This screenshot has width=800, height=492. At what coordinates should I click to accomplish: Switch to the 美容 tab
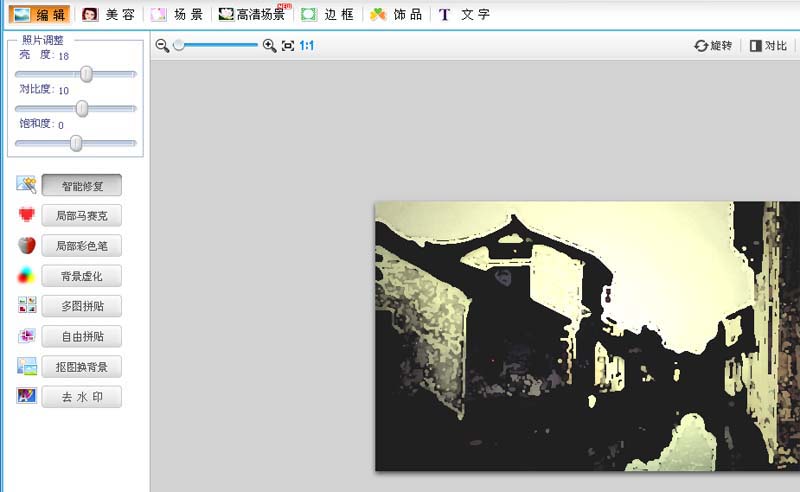click(x=108, y=14)
